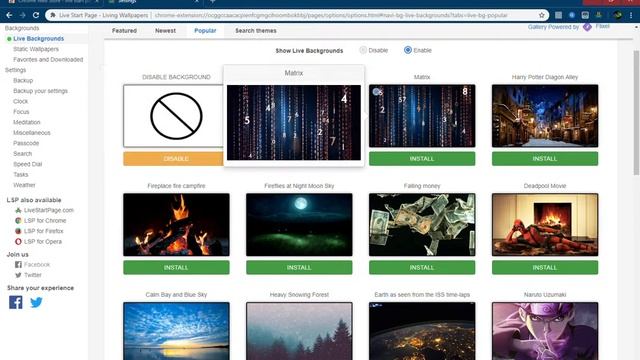Open Focus settings
Image resolution: width=640 pixels, height=360 pixels.
point(21,112)
